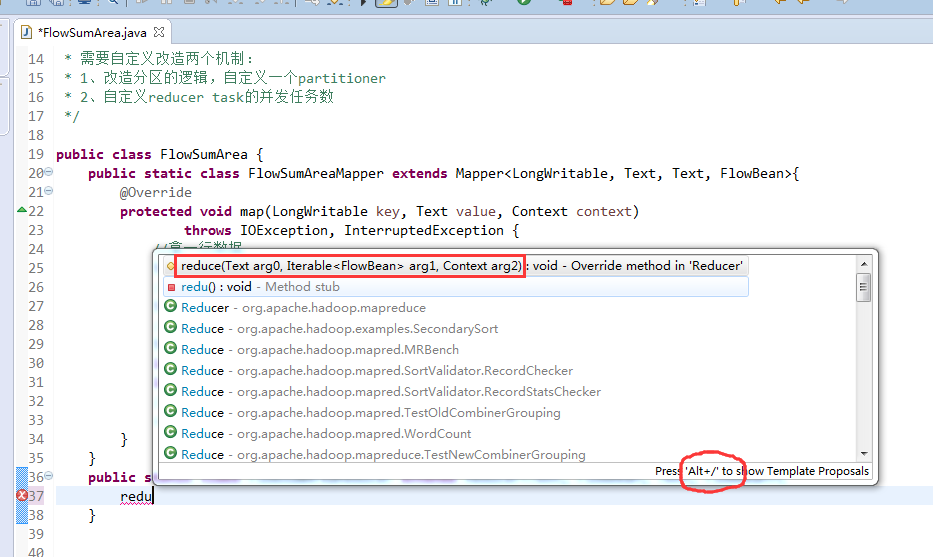Click the 'map' method name on line 22
The height and width of the screenshot is (557, 933).
[252, 211]
